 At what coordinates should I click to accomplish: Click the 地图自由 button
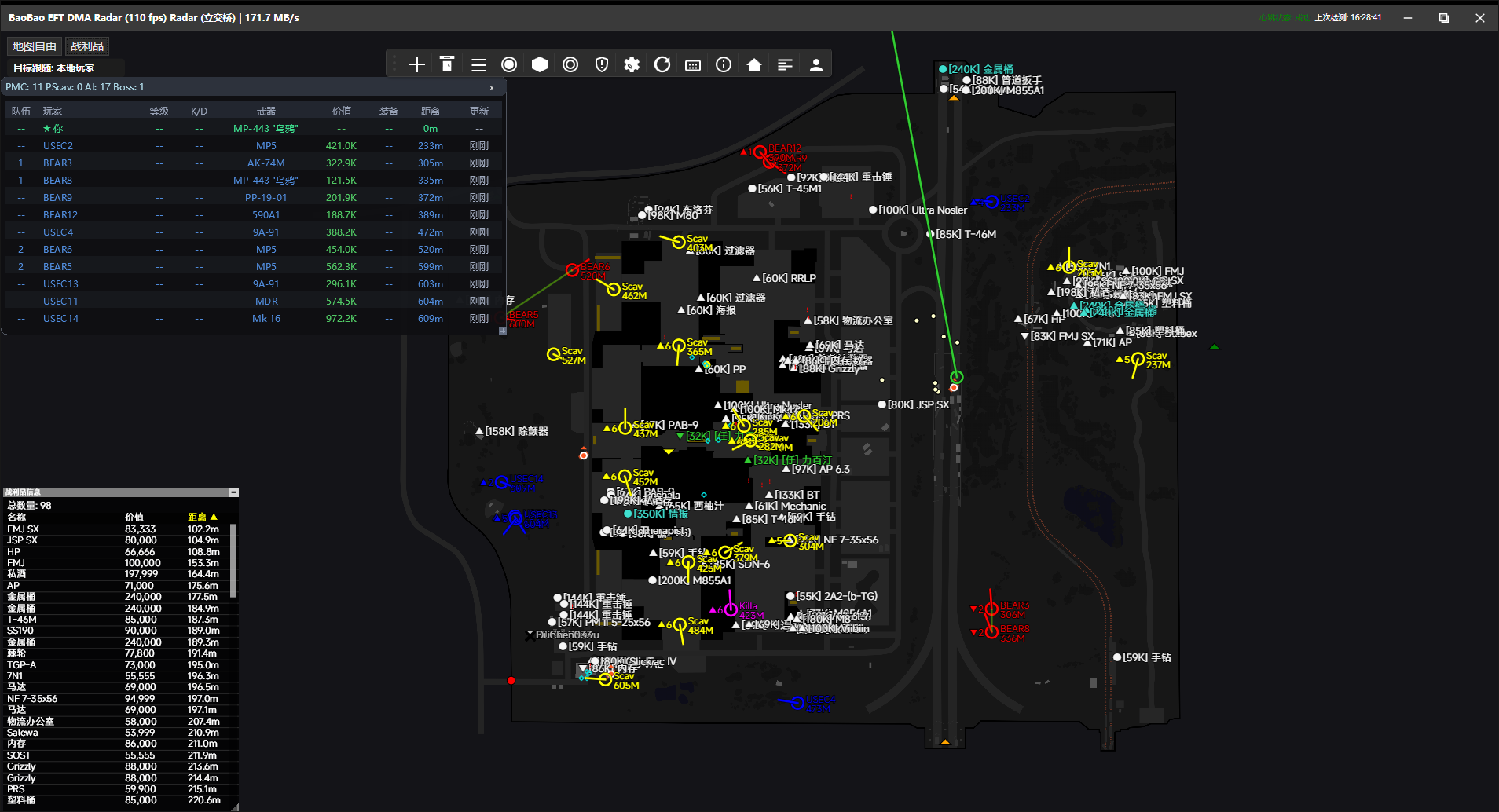35,46
